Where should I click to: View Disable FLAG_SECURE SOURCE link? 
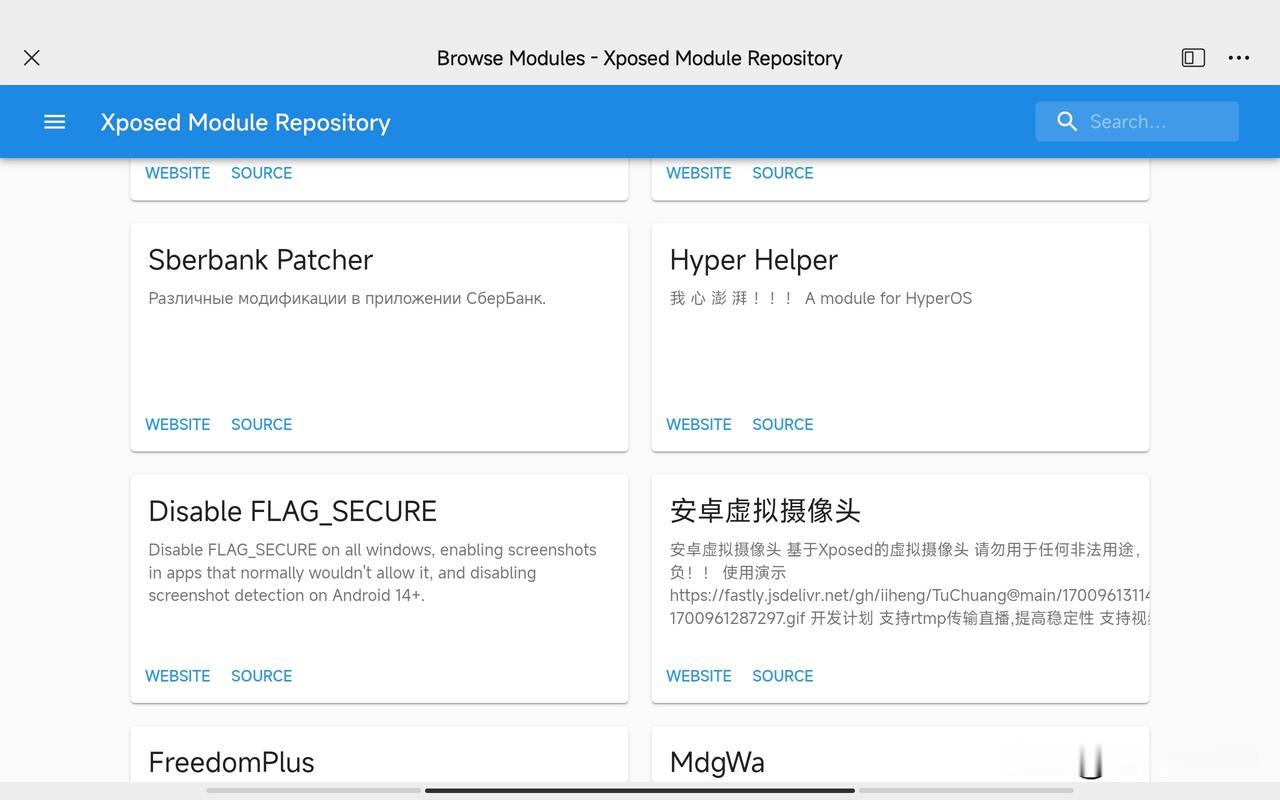[x=262, y=676]
